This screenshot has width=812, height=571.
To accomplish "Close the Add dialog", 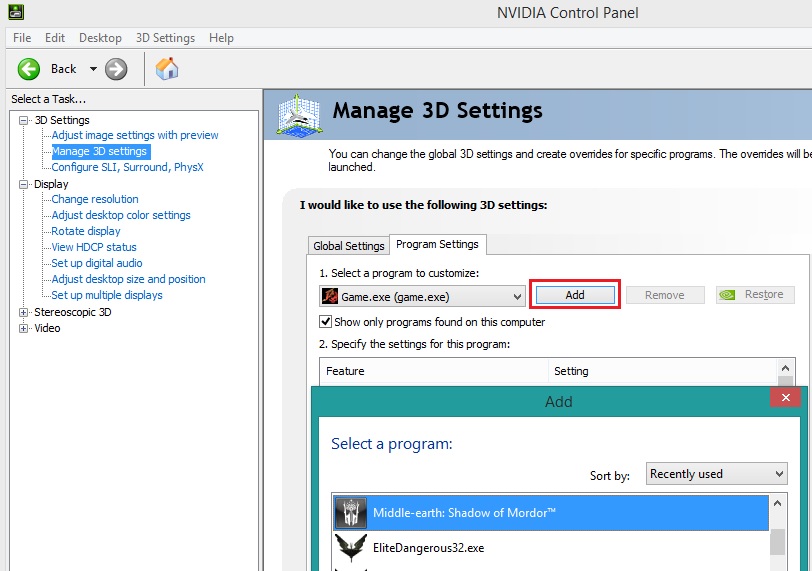I will tap(786, 398).
